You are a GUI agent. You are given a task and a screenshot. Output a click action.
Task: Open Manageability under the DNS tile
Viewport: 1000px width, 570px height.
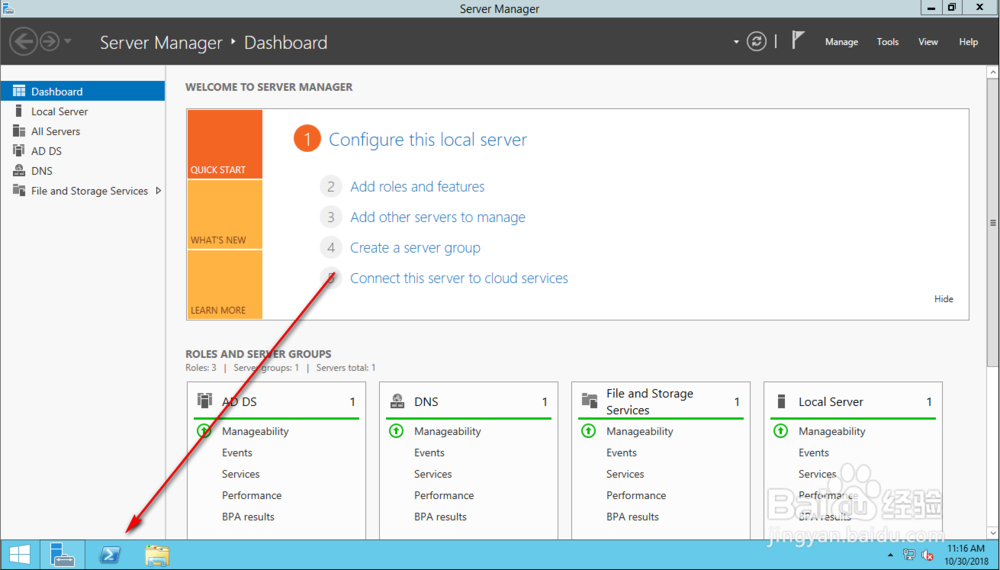447,432
